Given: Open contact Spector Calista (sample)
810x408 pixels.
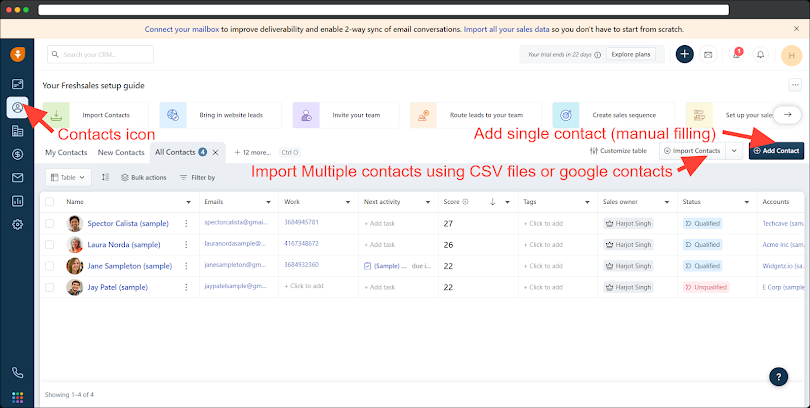Looking at the screenshot, I should pos(128,224).
